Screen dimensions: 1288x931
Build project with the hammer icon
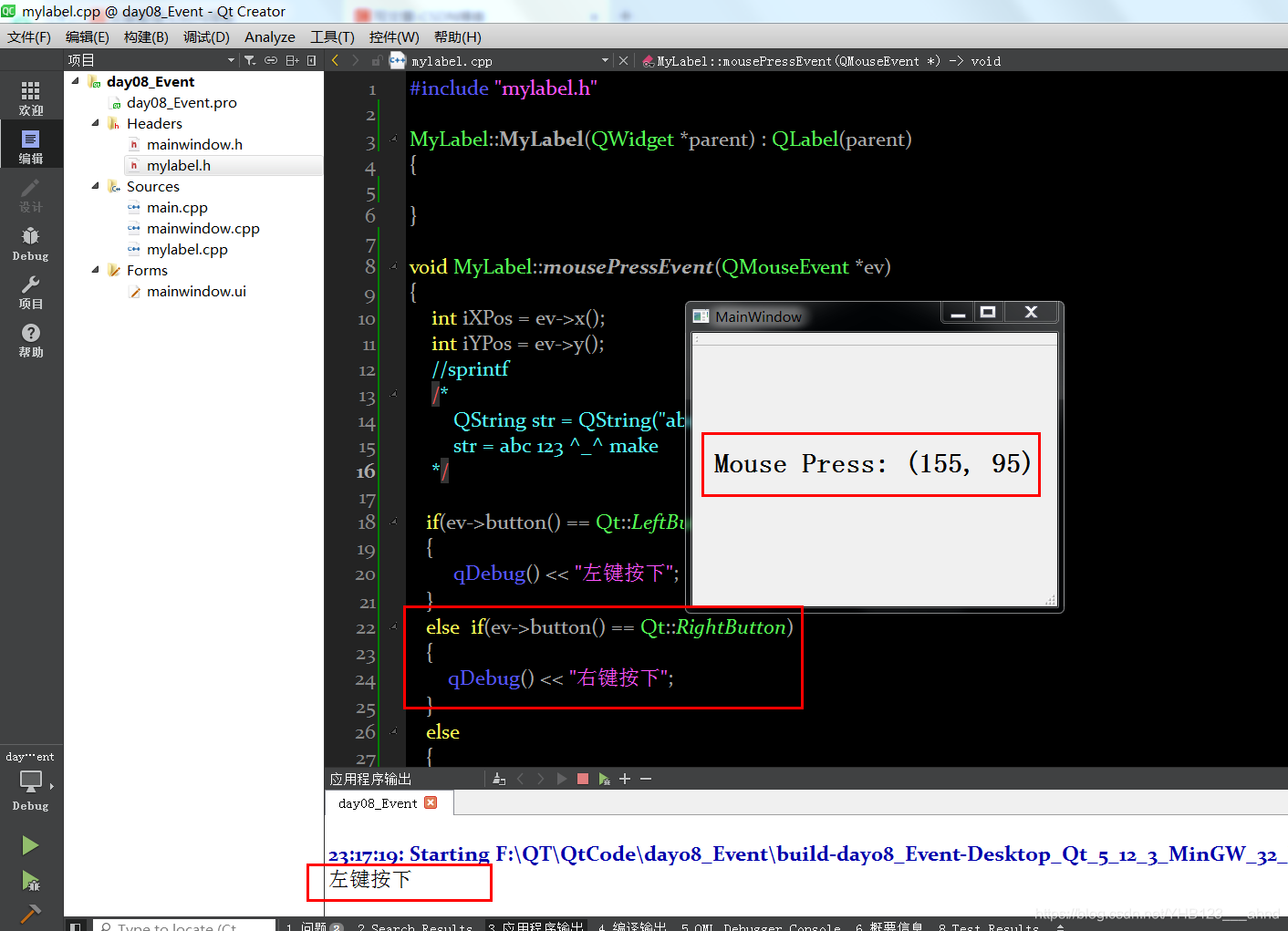pyautogui.click(x=31, y=913)
